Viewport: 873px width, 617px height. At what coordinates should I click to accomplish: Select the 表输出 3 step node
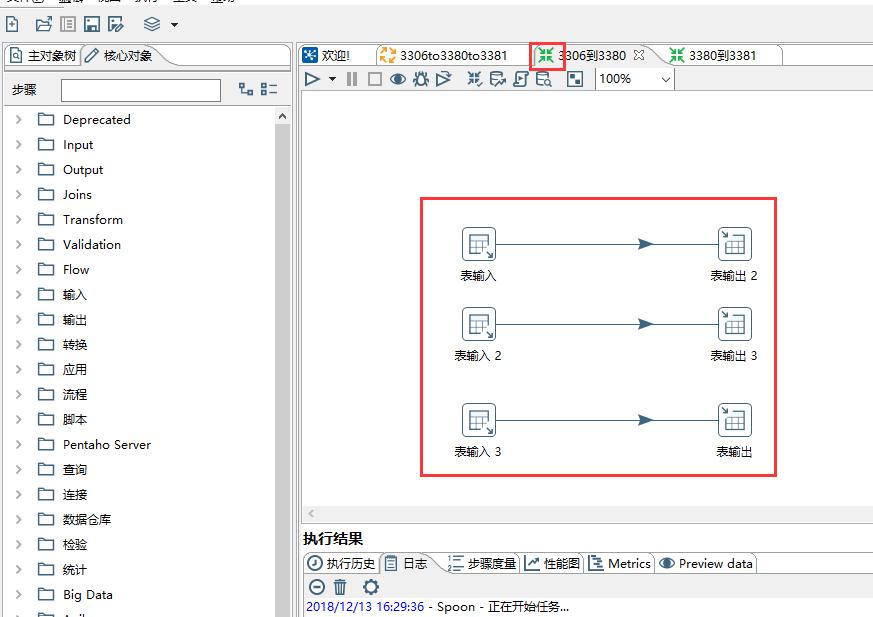pos(734,325)
